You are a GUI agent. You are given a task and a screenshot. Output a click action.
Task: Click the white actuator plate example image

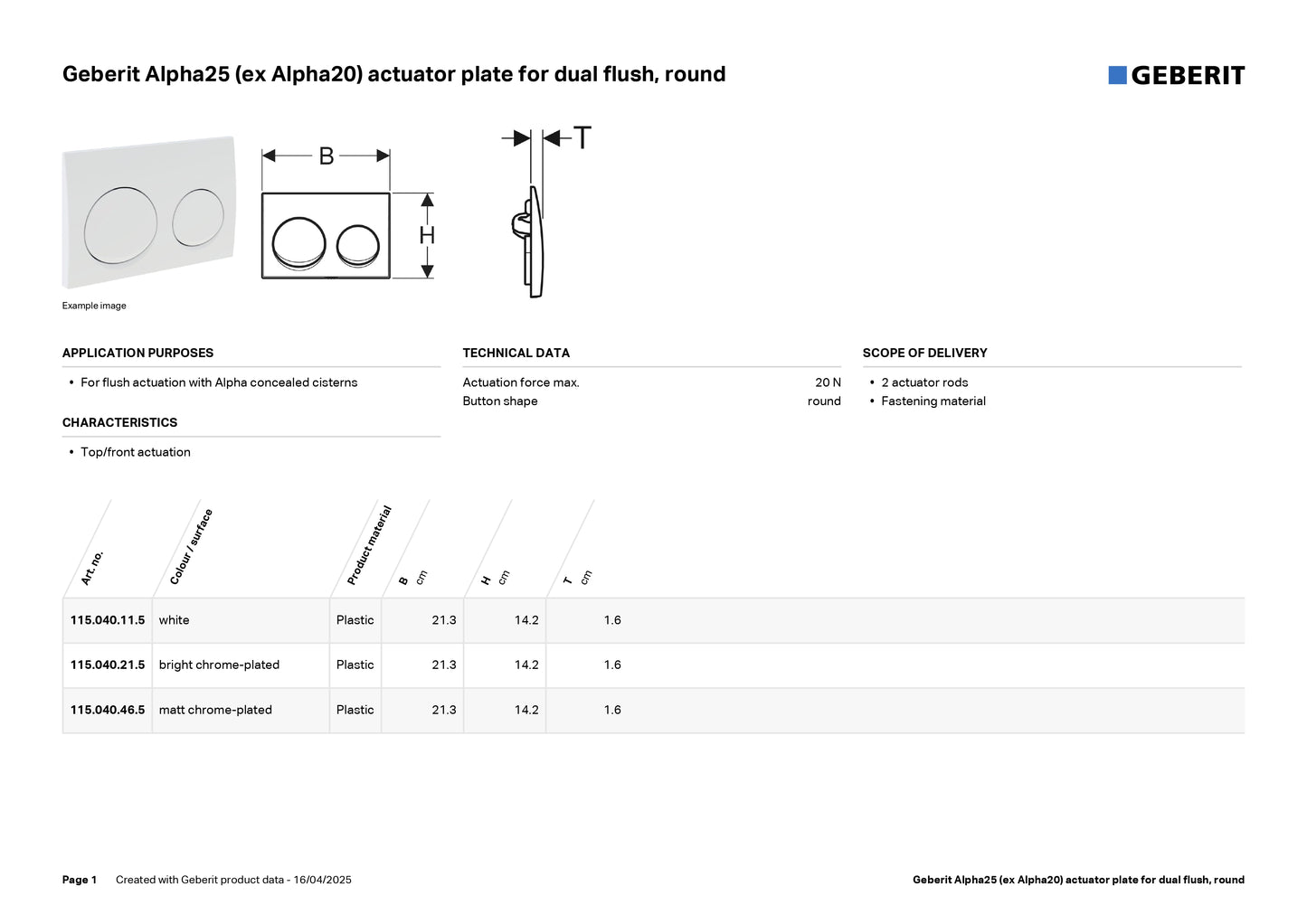[x=150, y=212]
